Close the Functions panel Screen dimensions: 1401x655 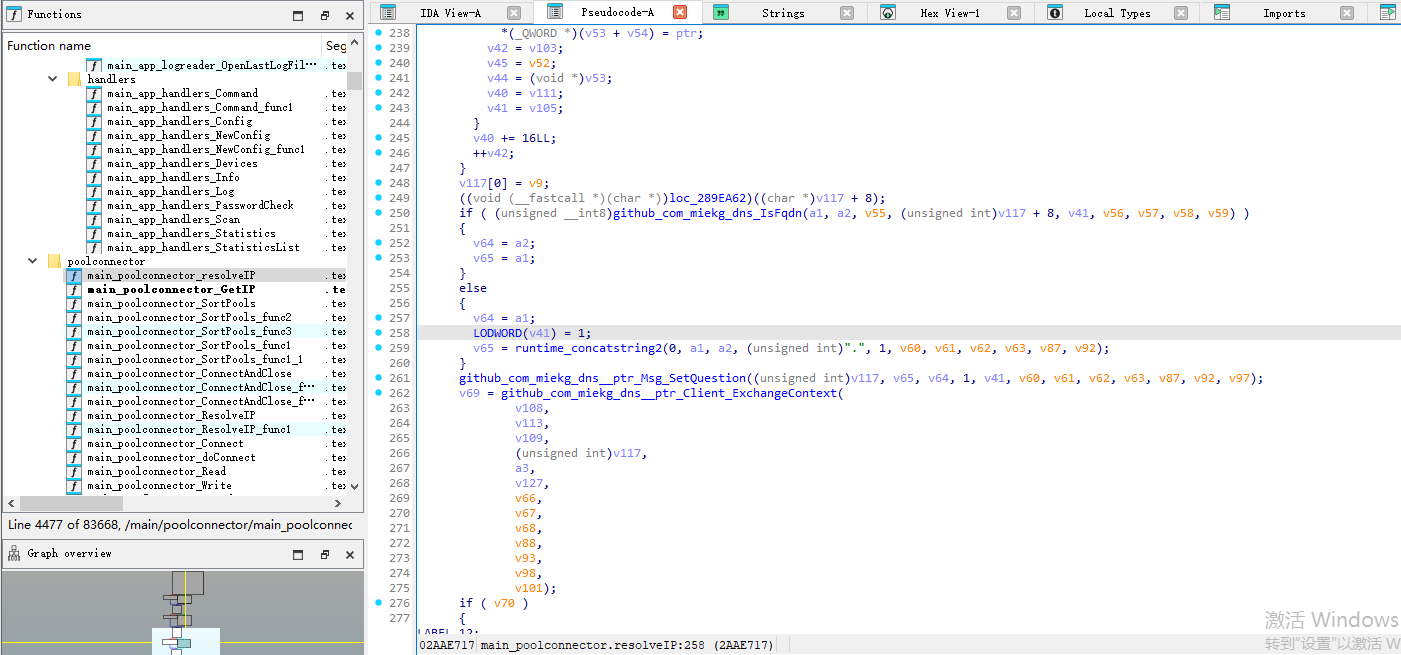(350, 16)
